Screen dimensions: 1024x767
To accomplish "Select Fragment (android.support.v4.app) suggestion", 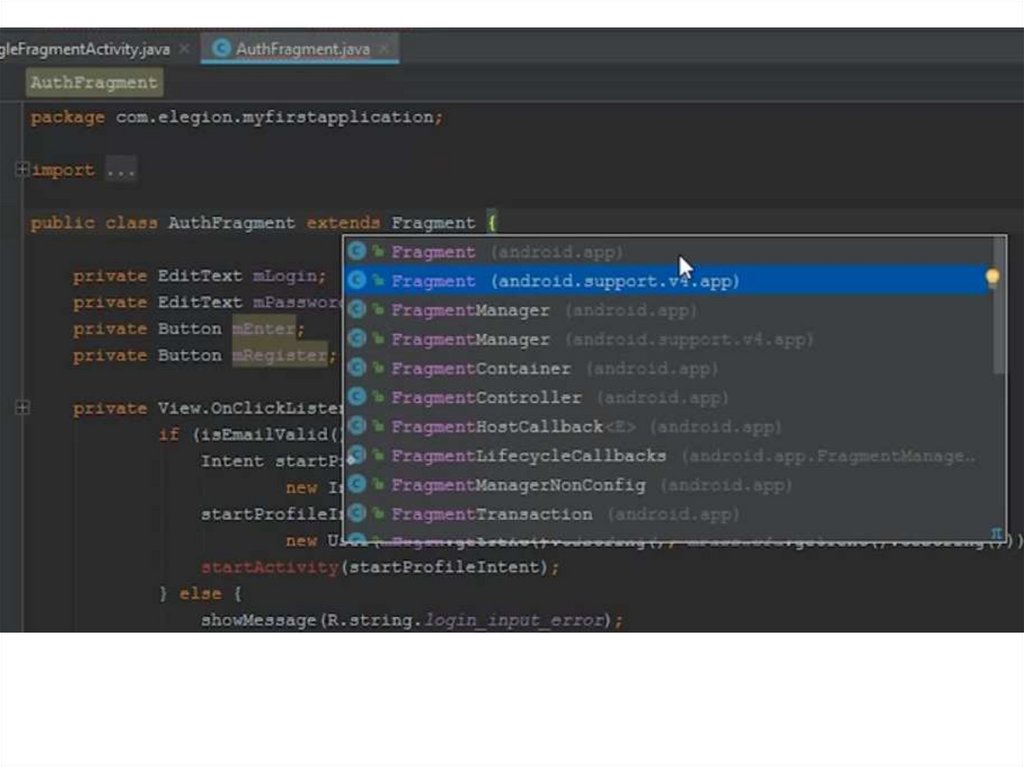I will [565, 281].
